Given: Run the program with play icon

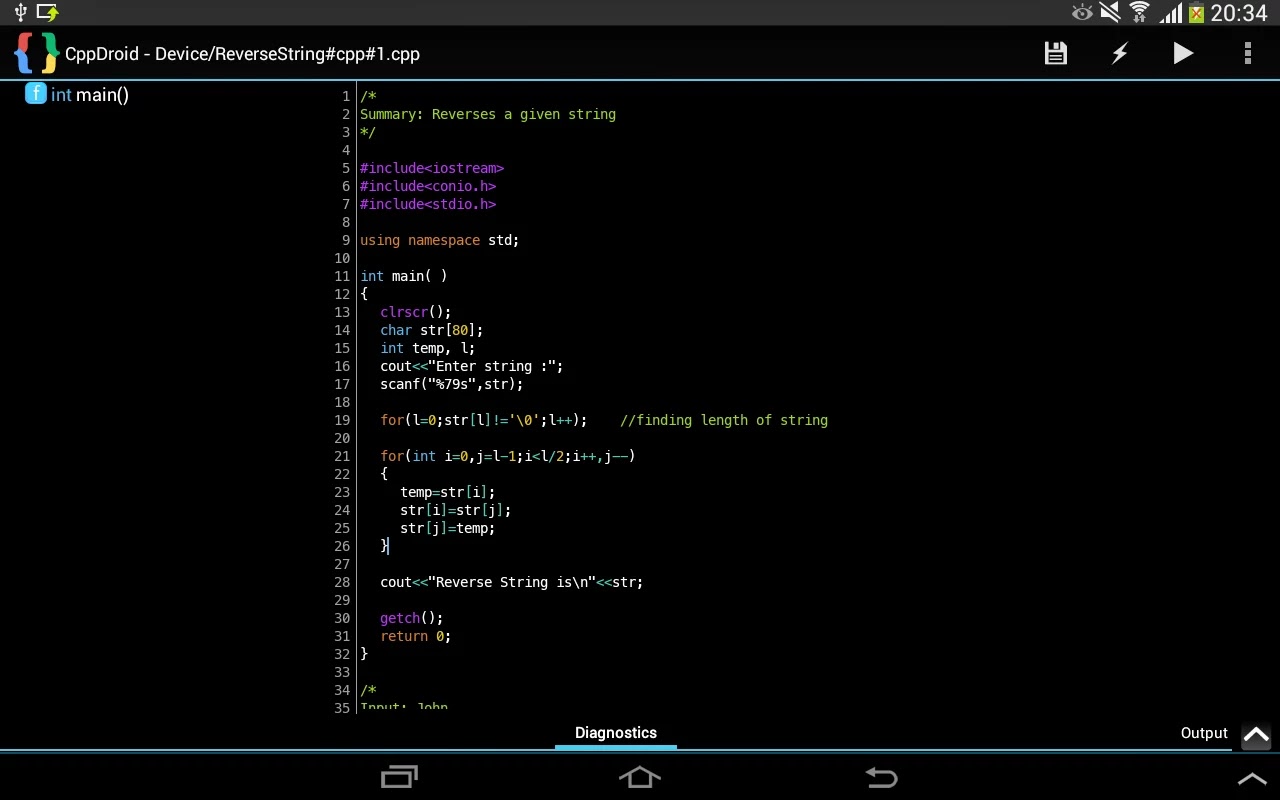Looking at the screenshot, I should tap(1183, 53).
